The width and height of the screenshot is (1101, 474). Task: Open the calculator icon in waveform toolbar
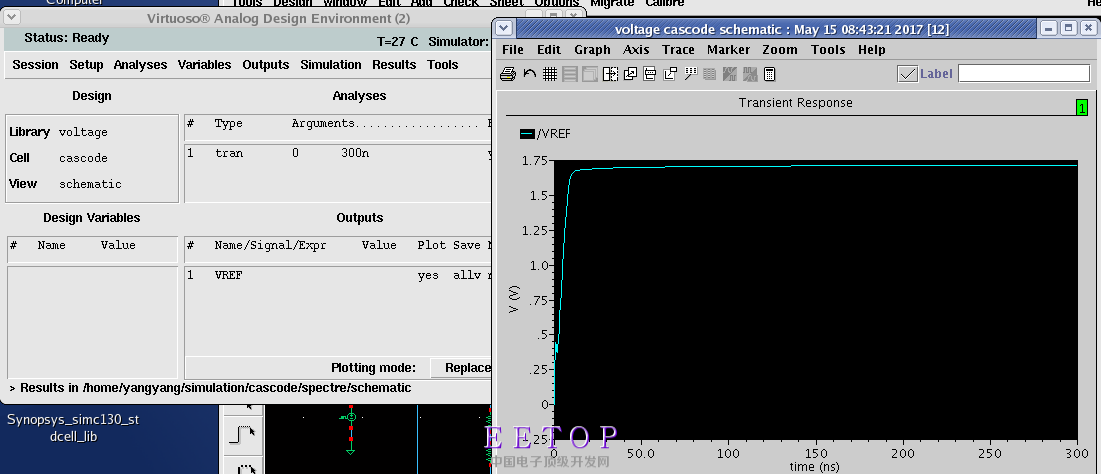click(770, 74)
